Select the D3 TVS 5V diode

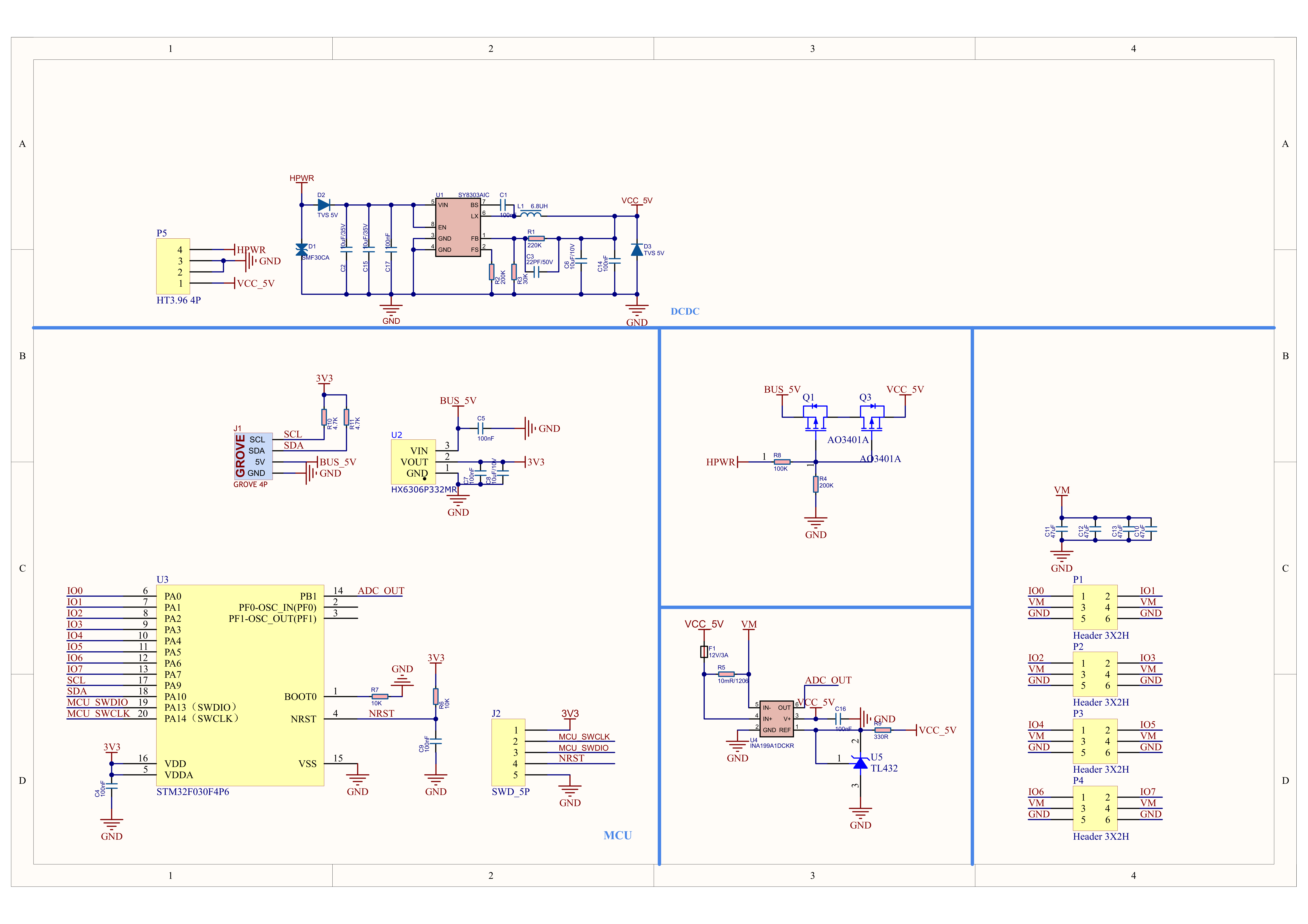click(637, 250)
